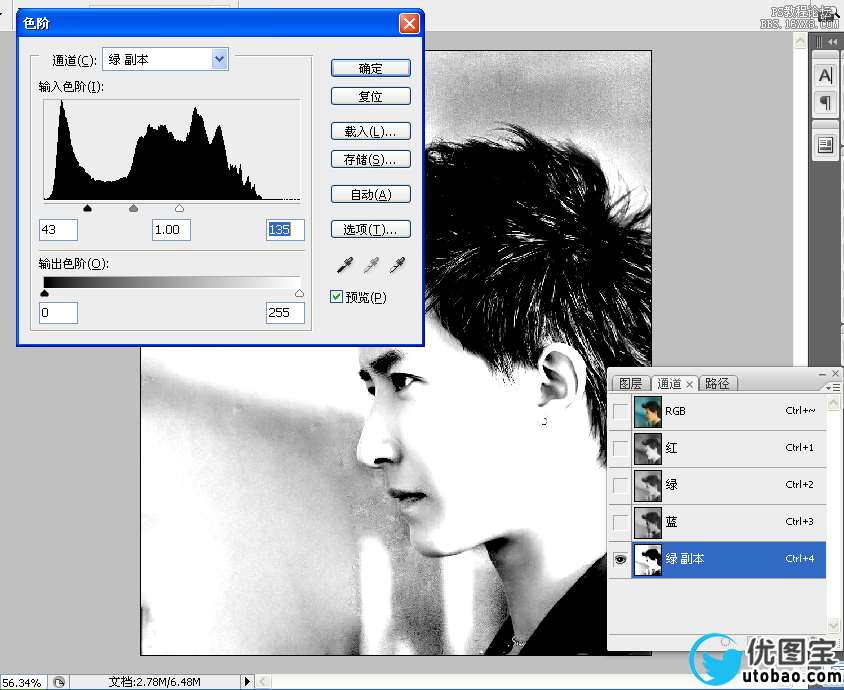The image size is (844, 690).
Task: Switch to the 图层 (Layers) tab
Action: [630, 384]
